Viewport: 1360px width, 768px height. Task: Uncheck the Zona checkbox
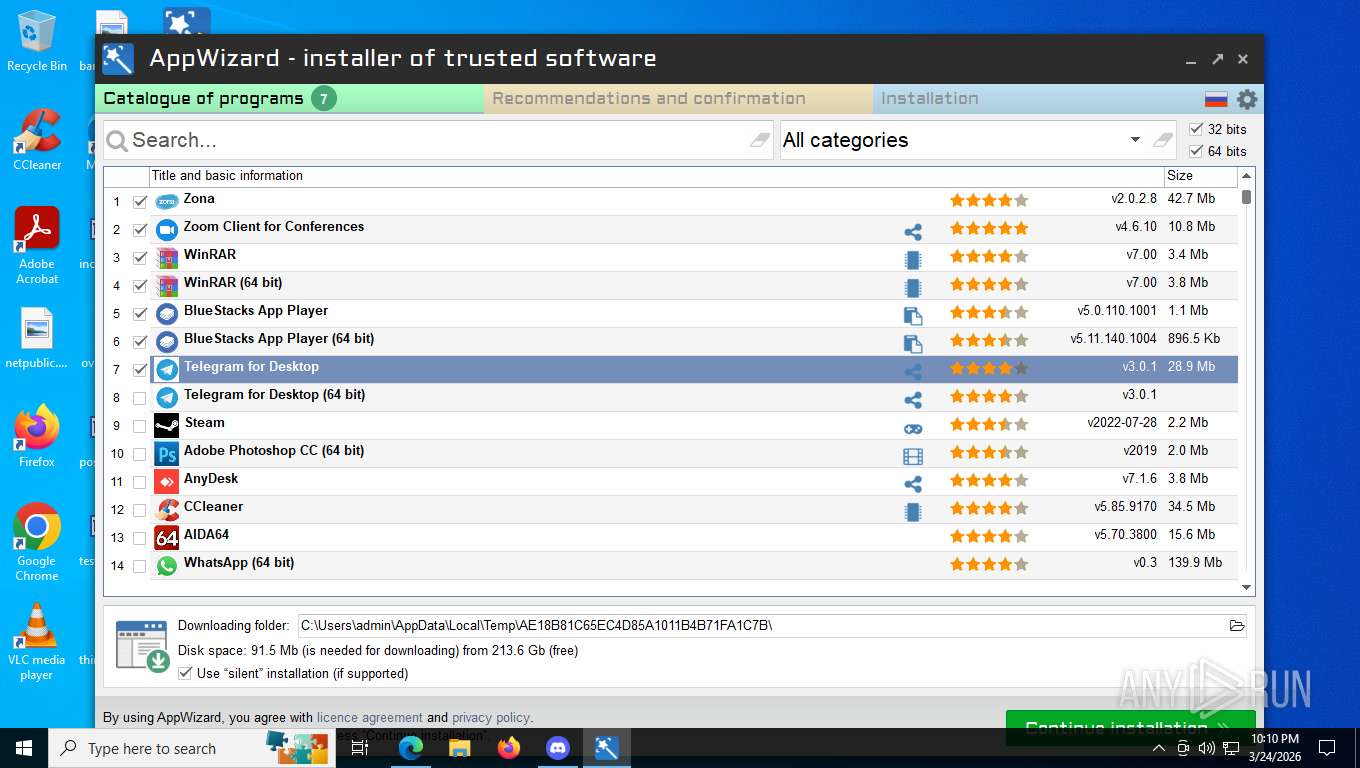pyautogui.click(x=140, y=202)
